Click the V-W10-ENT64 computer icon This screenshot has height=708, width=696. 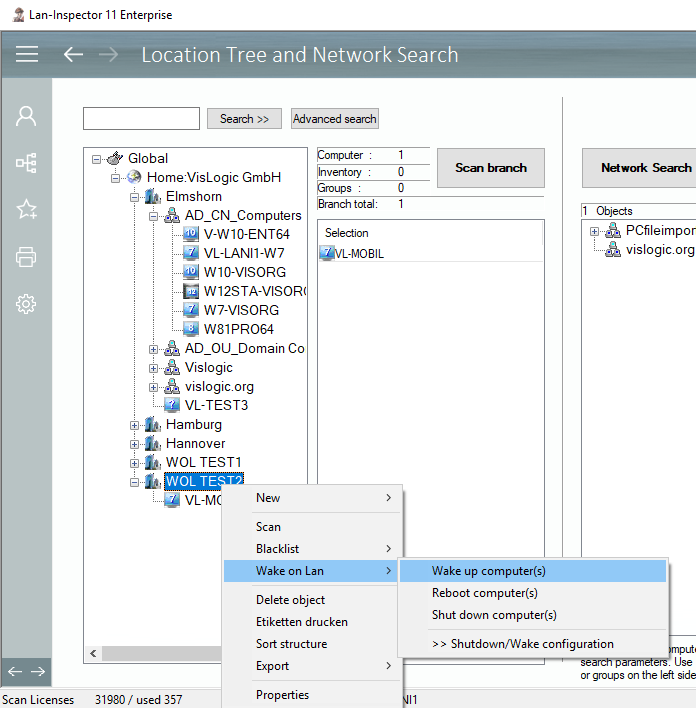(x=192, y=234)
